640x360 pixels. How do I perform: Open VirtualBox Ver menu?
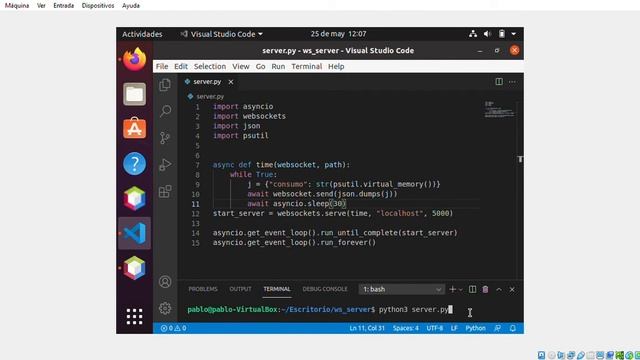pyautogui.click(x=41, y=6)
